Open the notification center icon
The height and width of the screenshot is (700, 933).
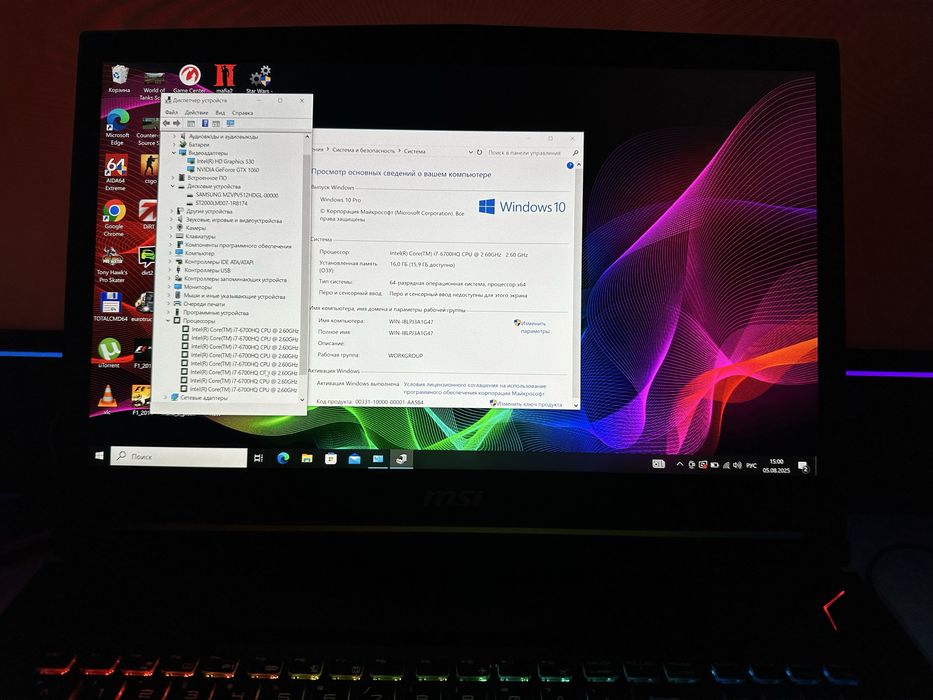[803, 466]
